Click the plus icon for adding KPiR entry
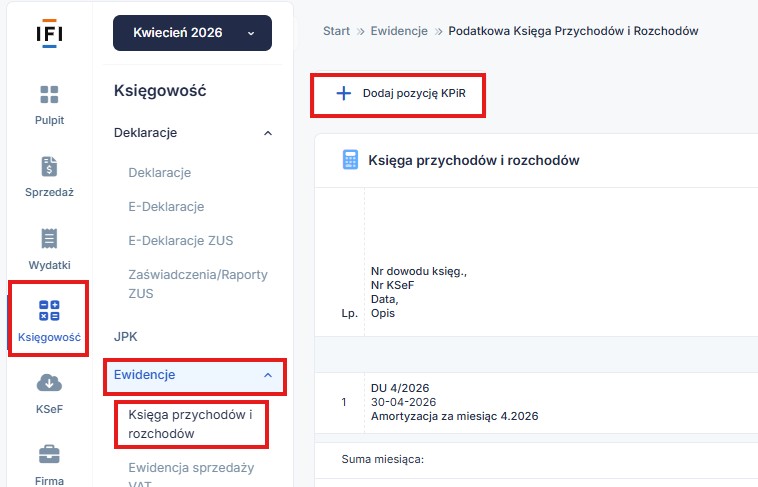Viewport: 758px width, 487px height. [344, 93]
